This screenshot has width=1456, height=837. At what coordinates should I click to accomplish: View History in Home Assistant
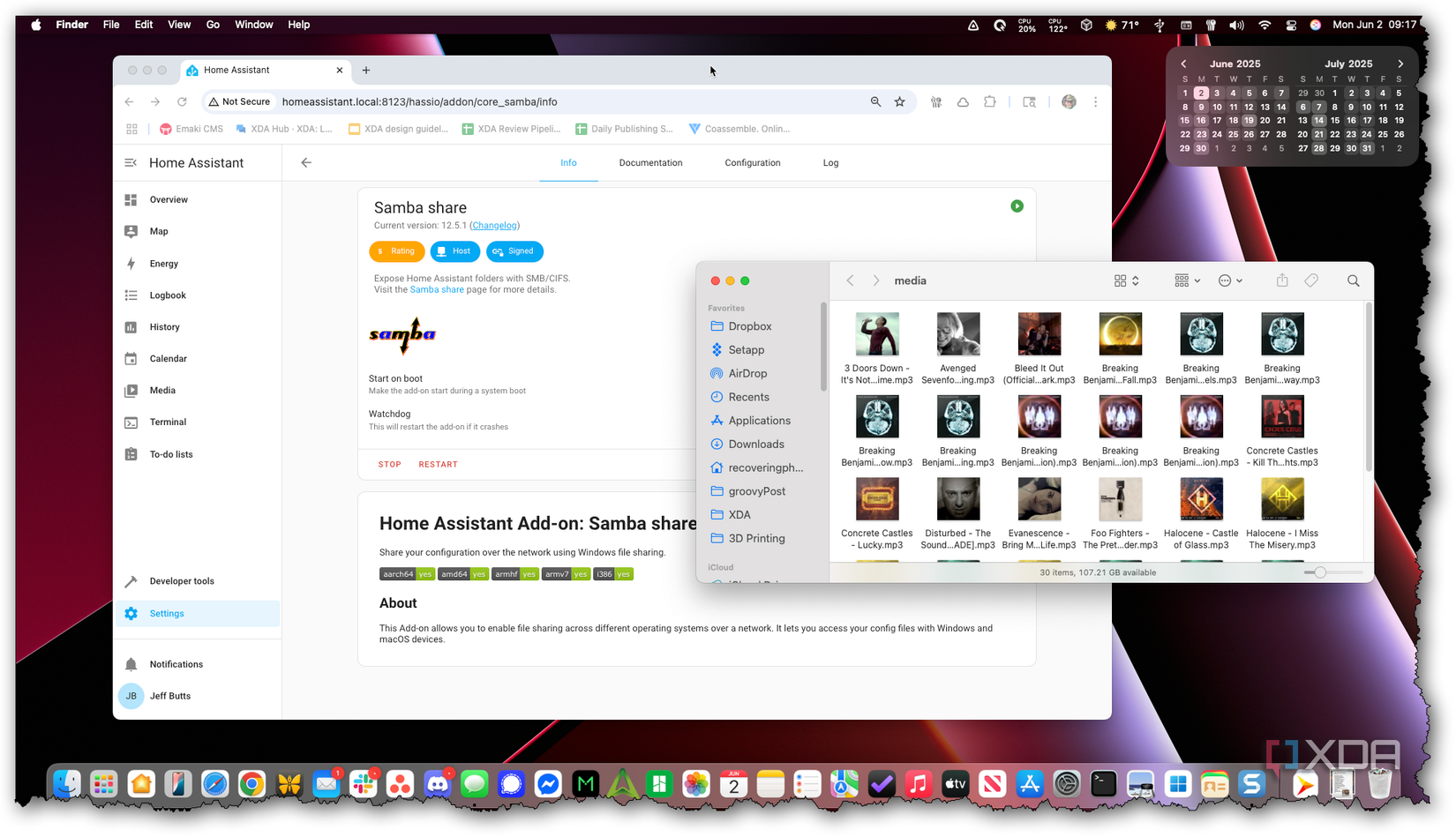coord(165,326)
